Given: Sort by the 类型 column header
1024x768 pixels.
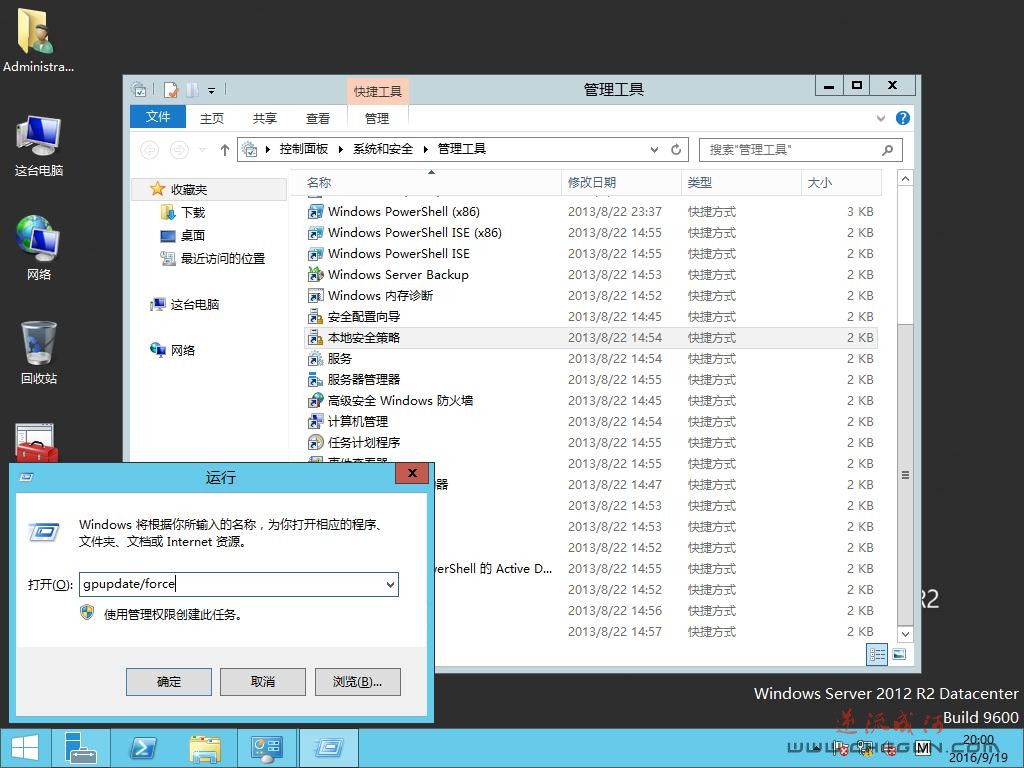Looking at the screenshot, I should click(741, 182).
